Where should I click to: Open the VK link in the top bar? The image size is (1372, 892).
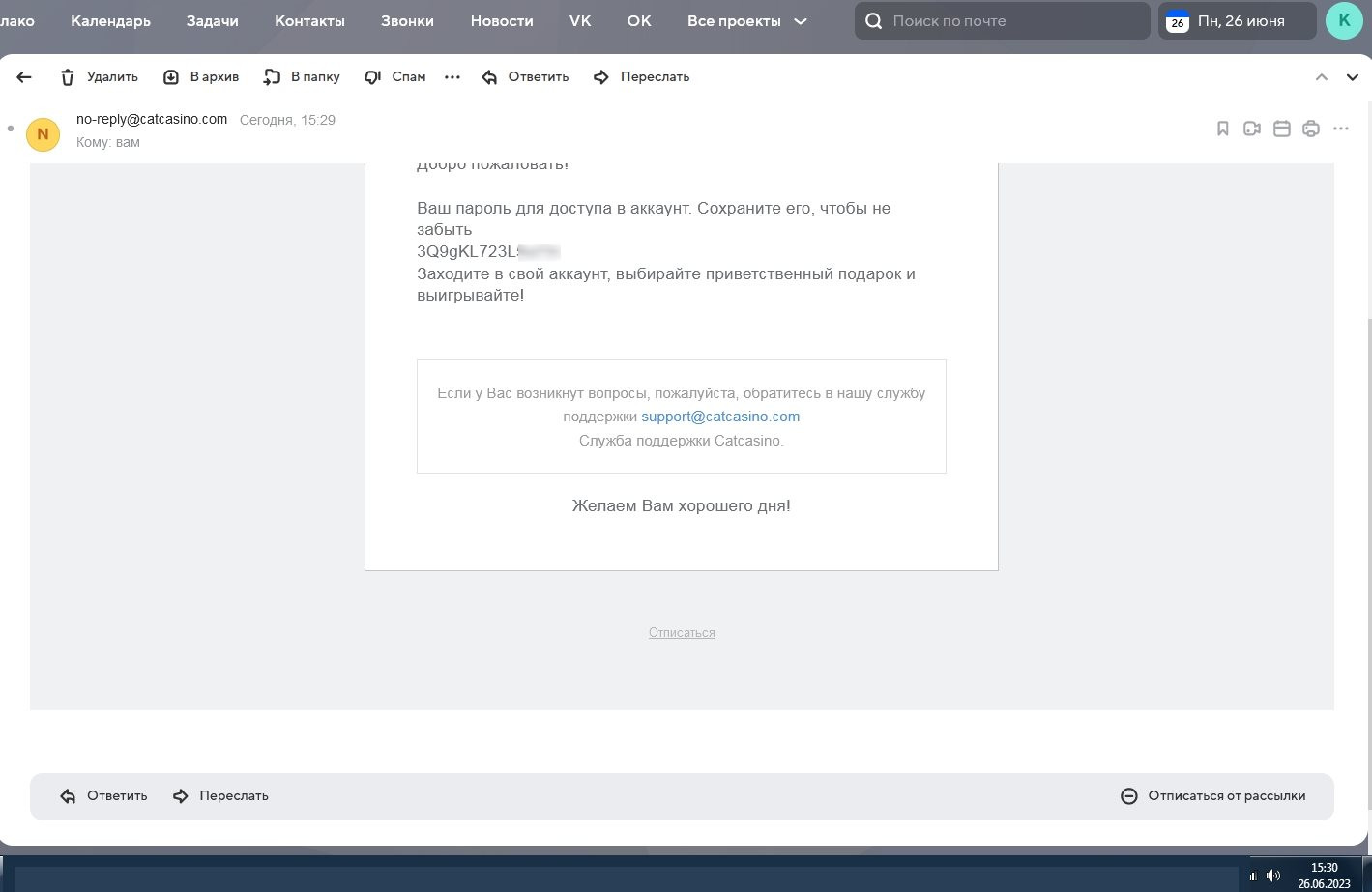click(580, 21)
